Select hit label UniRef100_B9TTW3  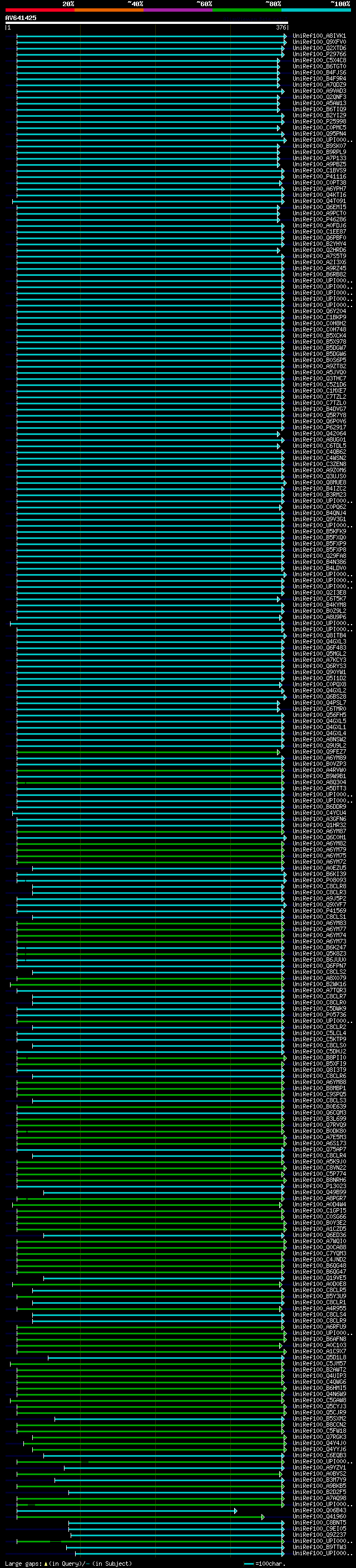(x=319, y=1547)
